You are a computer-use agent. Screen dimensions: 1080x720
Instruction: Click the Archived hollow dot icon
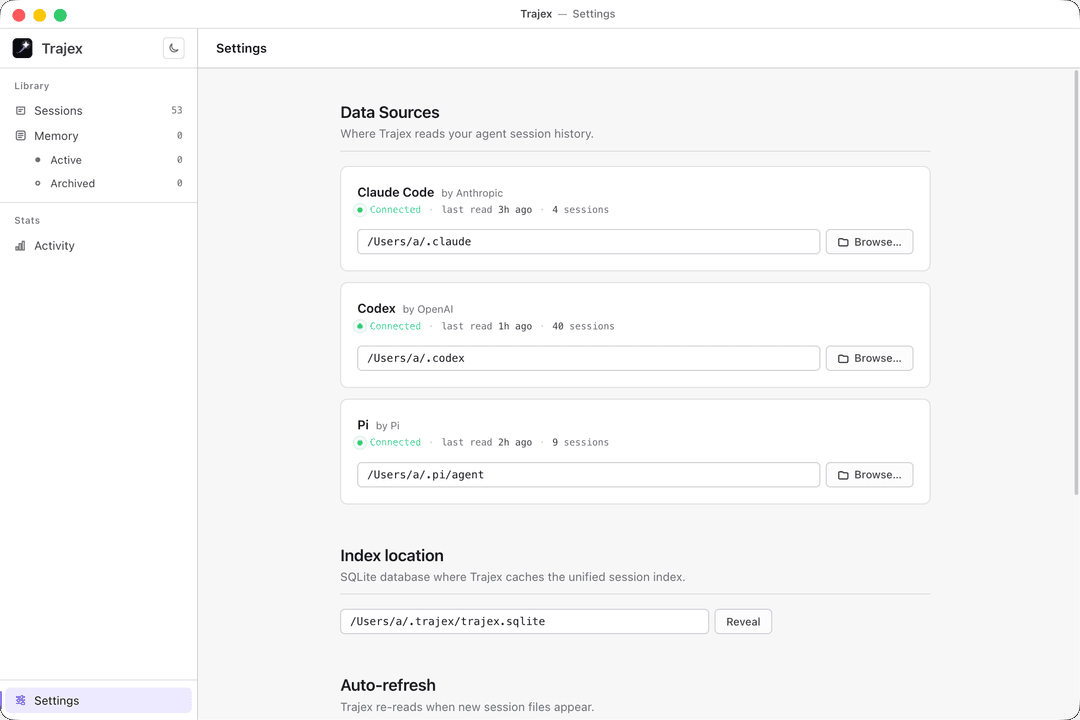click(x=38, y=183)
